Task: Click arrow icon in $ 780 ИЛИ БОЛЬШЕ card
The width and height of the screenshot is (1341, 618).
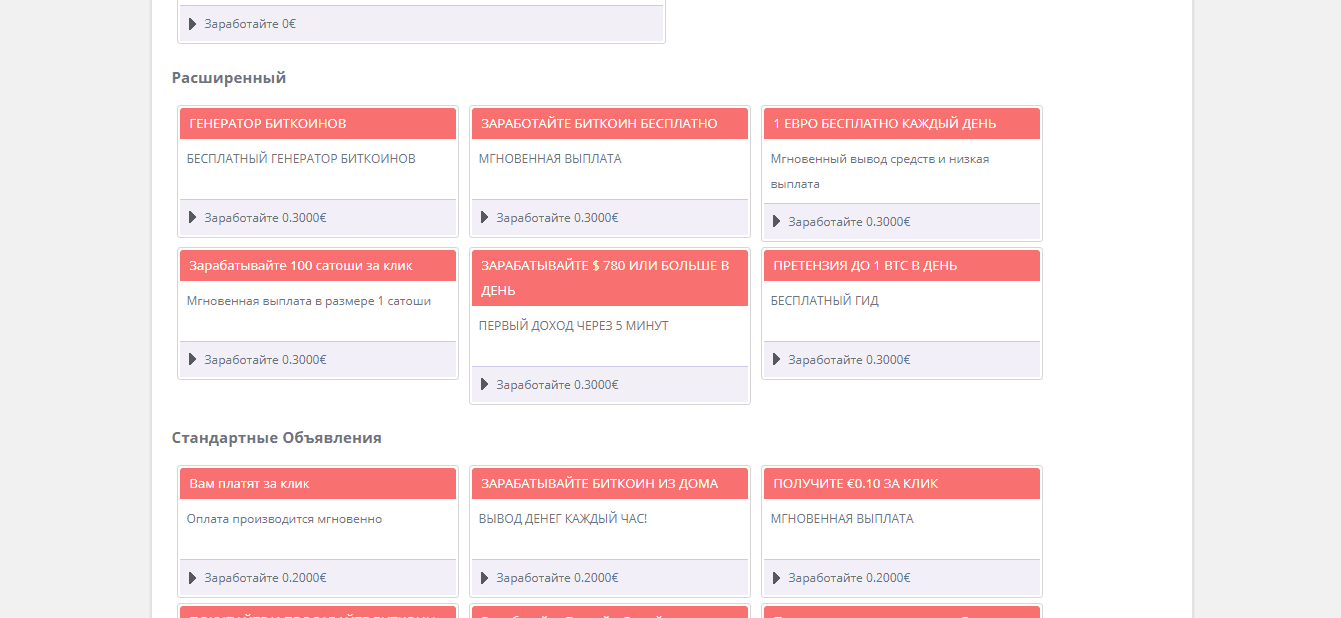Action: pos(484,385)
